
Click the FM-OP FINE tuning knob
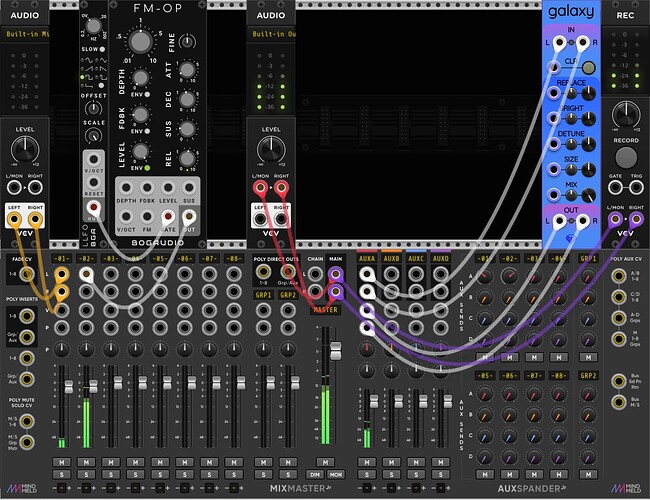pos(187,41)
